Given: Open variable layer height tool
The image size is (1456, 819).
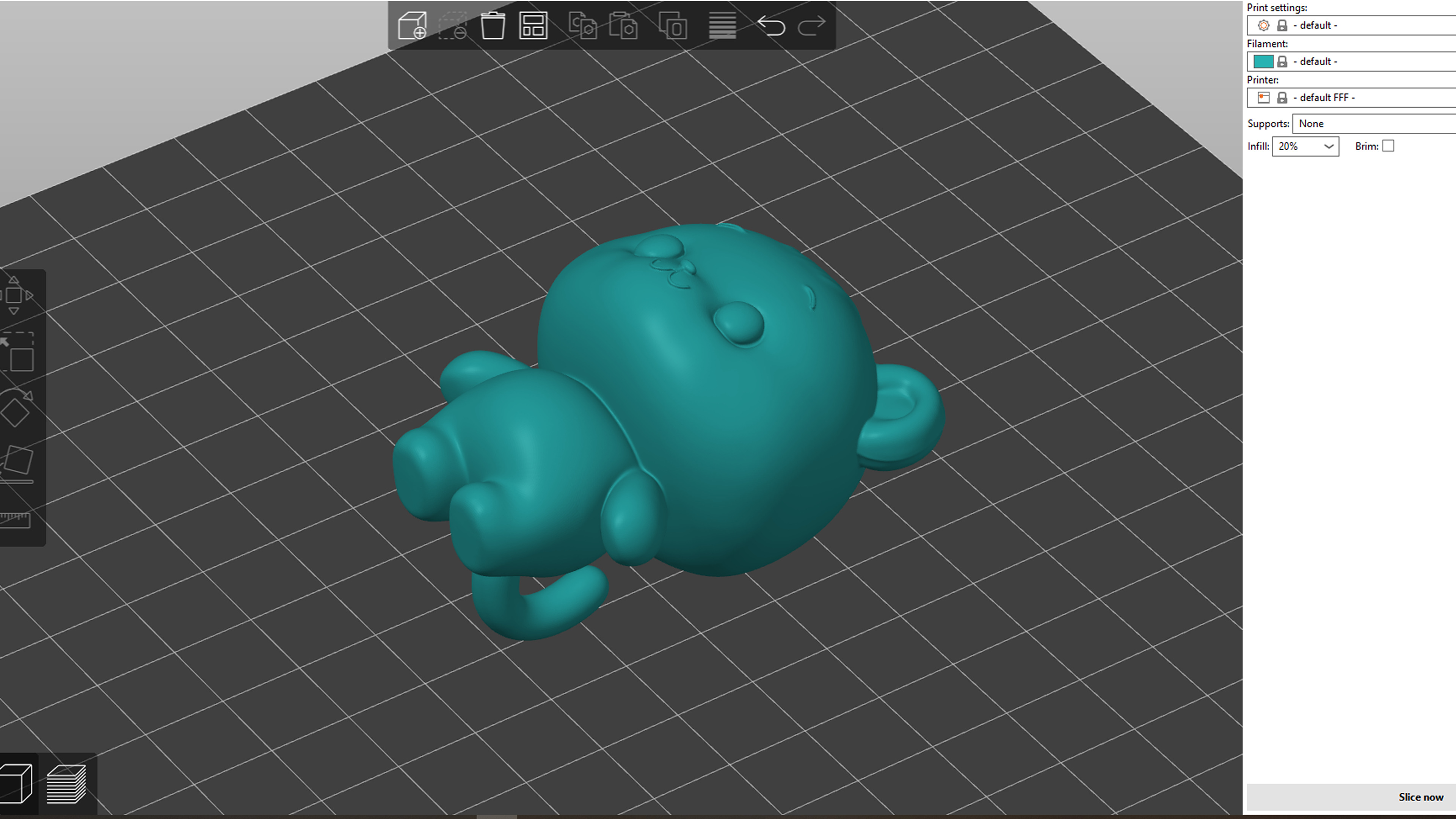Looking at the screenshot, I should [722, 25].
